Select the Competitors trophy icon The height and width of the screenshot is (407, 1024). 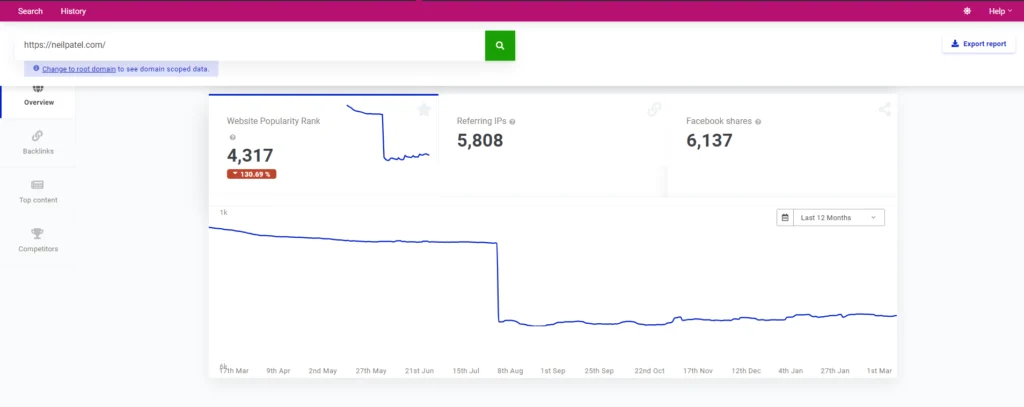click(37, 234)
